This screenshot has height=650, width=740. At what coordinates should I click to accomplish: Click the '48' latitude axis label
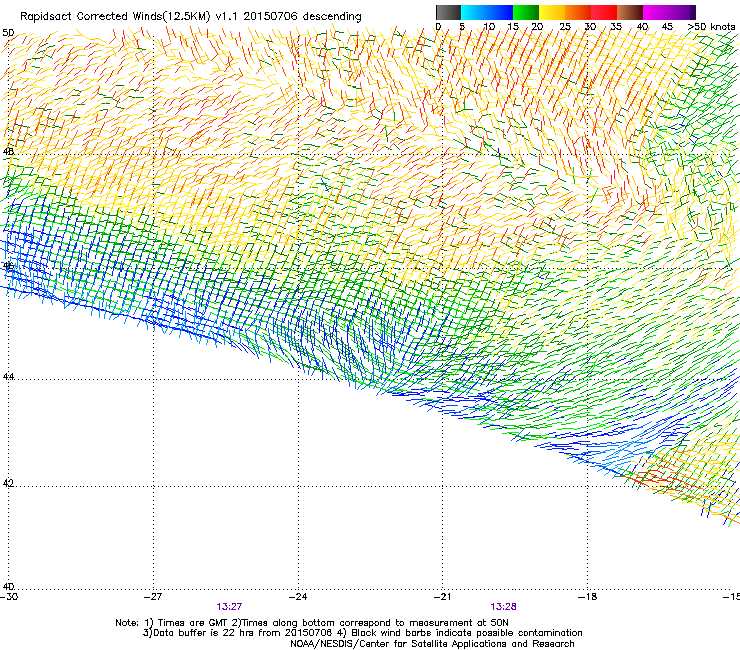click(x=8, y=151)
